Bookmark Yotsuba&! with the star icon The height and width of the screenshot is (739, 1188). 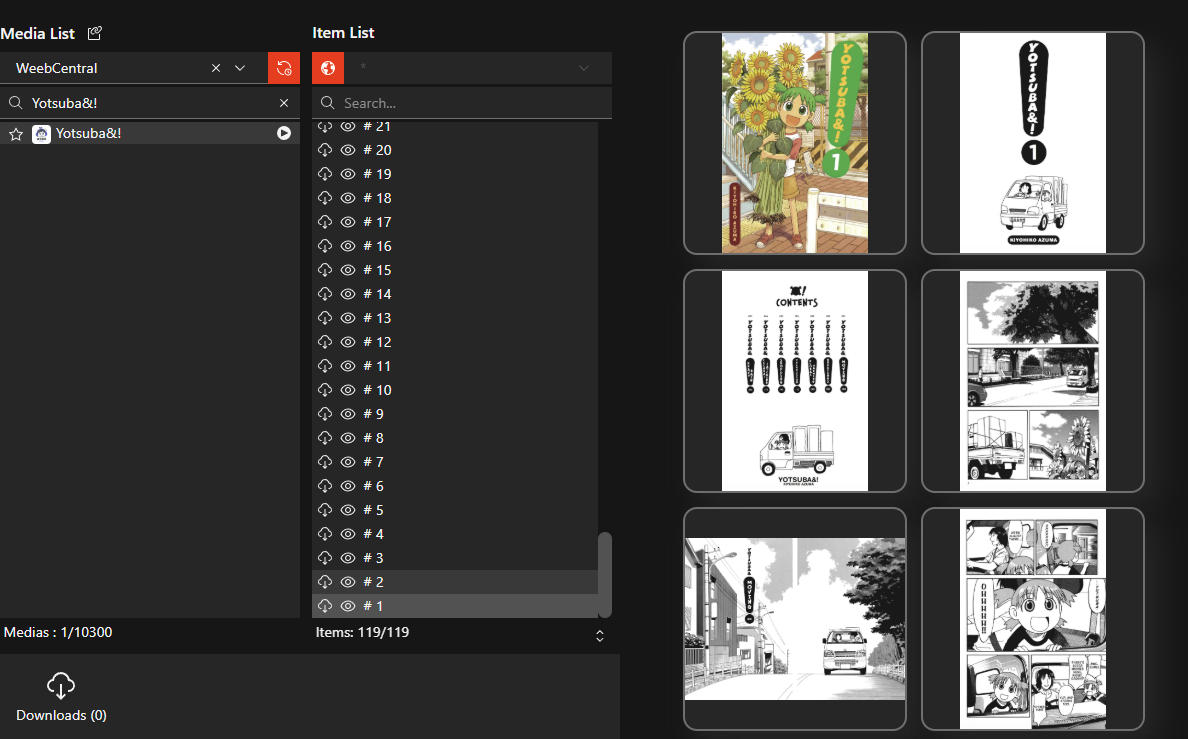point(16,134)
